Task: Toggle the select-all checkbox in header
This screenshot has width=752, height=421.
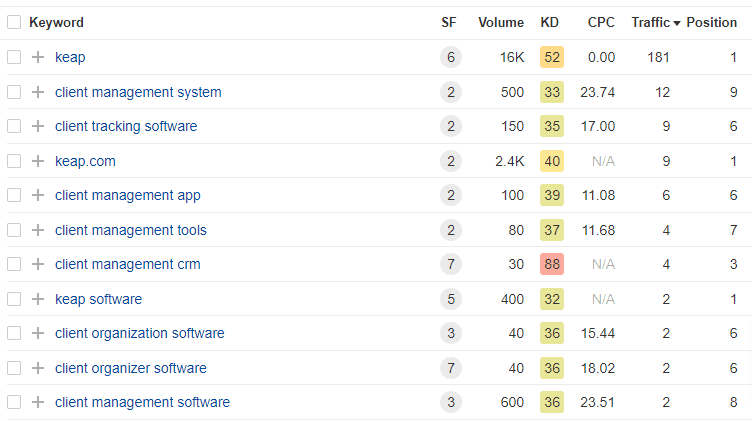Action: pos(14,22)
